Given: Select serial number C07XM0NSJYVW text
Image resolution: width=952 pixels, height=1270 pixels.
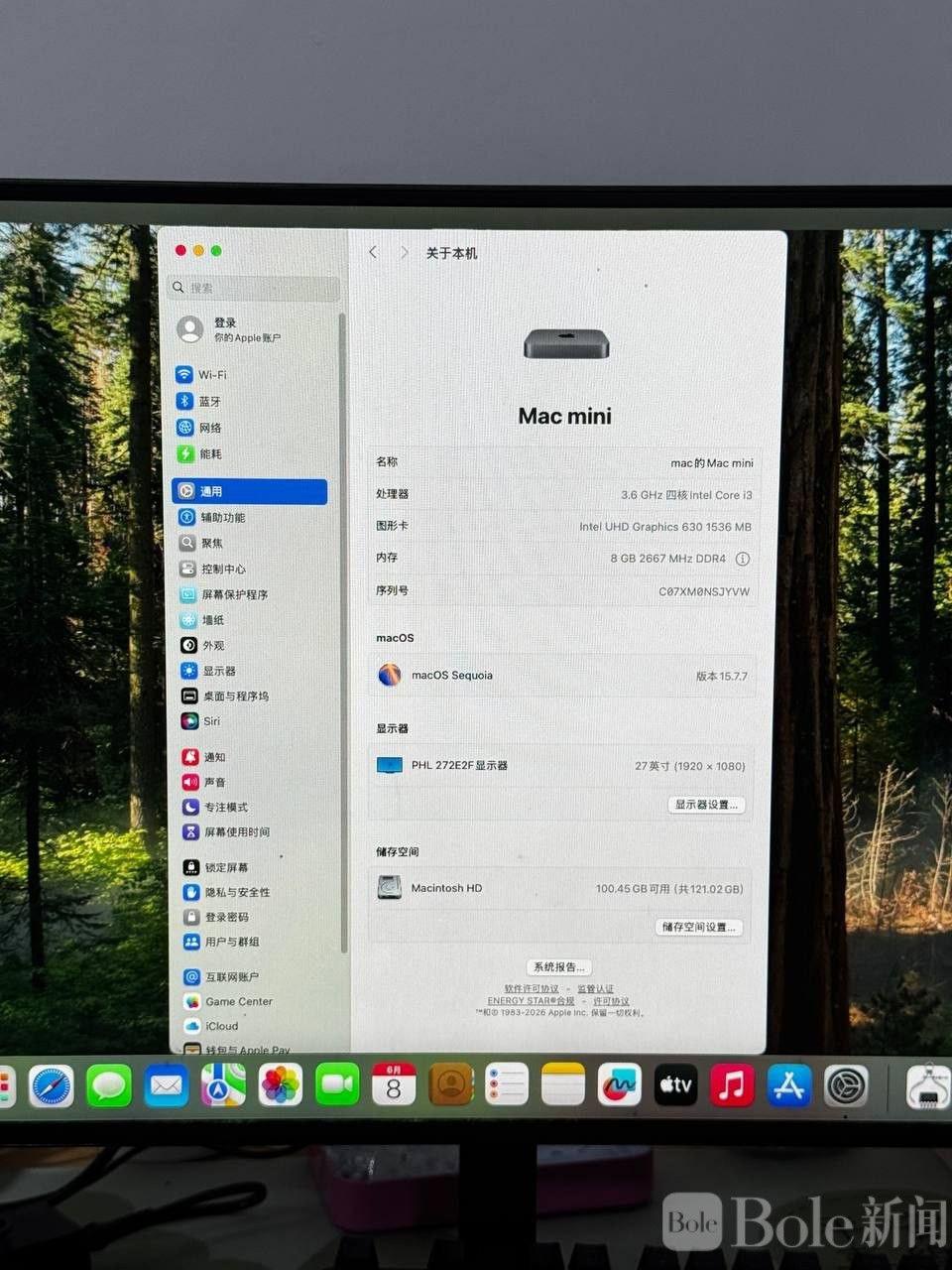Looking at the screenshot, I should pos(704,591).
